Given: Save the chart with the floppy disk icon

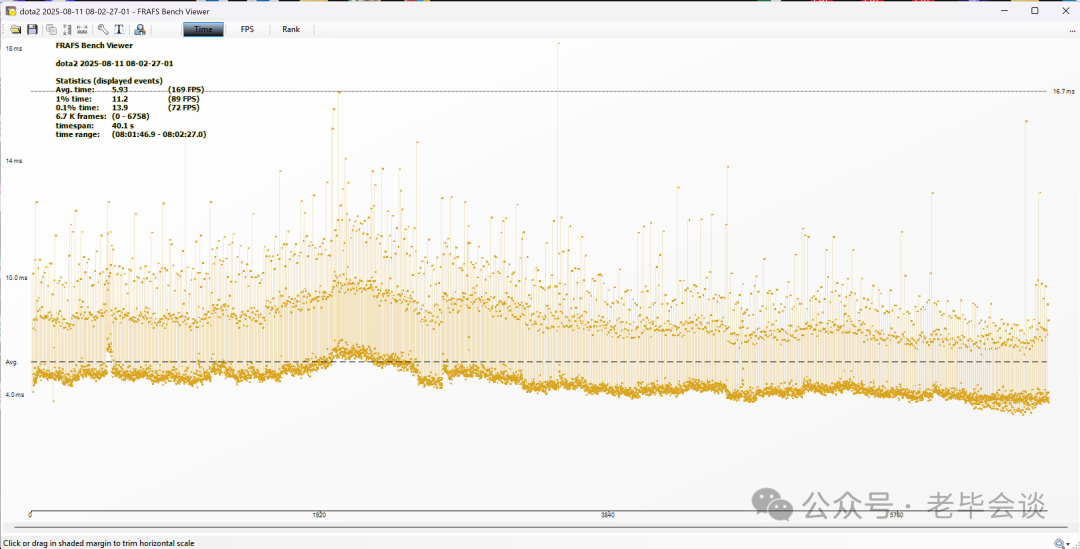Looking at the screenshot, I should click(x=32, y=30).
